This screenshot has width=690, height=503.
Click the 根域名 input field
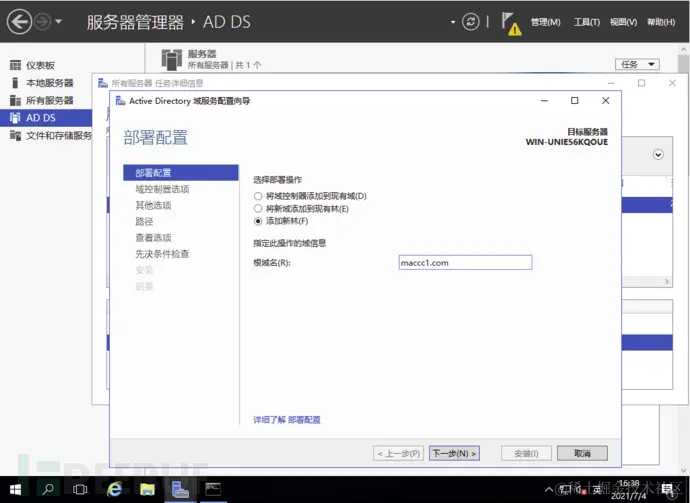click(465, 263)
